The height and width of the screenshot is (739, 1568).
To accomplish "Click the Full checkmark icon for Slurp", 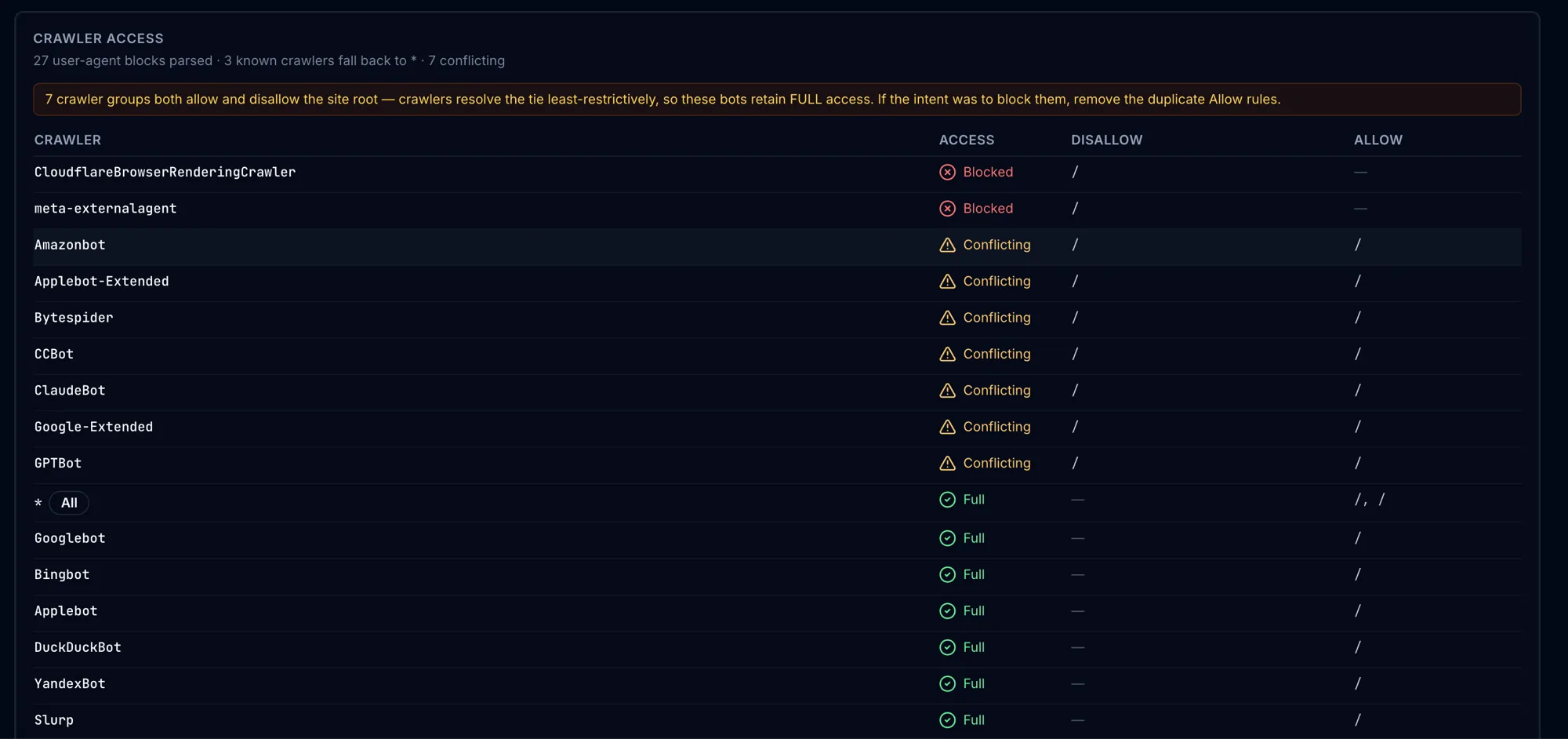I will click(x=947, y=720).
